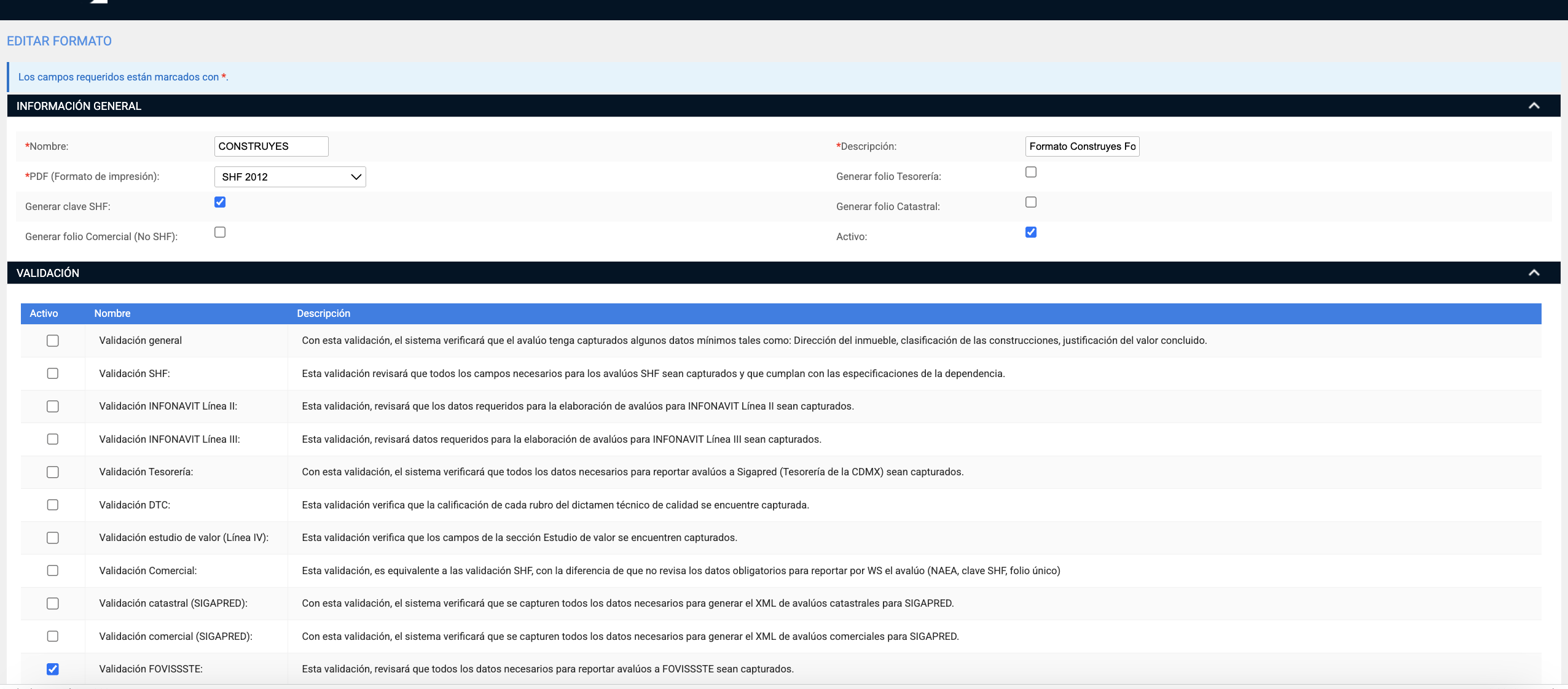Viewport: 1568px width, 689px height.
Task: Enable Validación Tesorería checkbox
Action: pyautogui.click(x=53, y=472)
